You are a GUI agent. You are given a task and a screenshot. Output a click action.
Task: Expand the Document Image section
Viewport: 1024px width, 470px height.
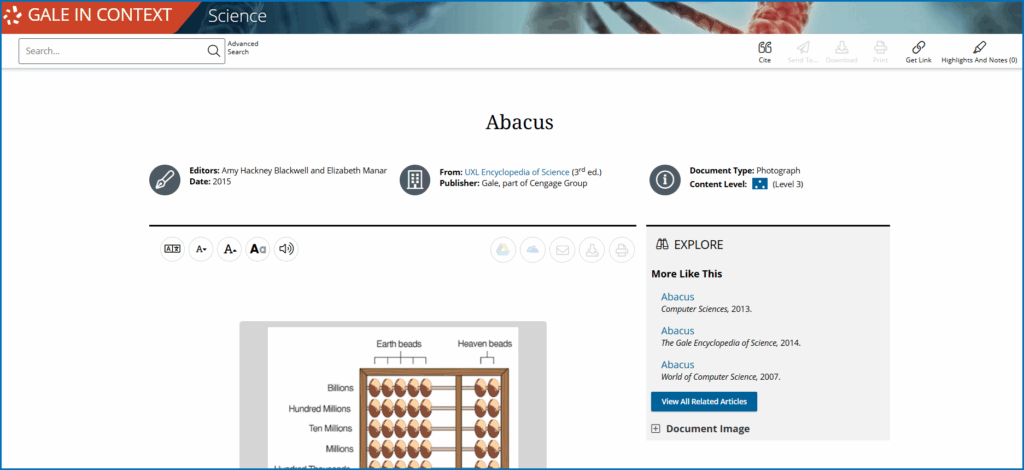point(656,429)
